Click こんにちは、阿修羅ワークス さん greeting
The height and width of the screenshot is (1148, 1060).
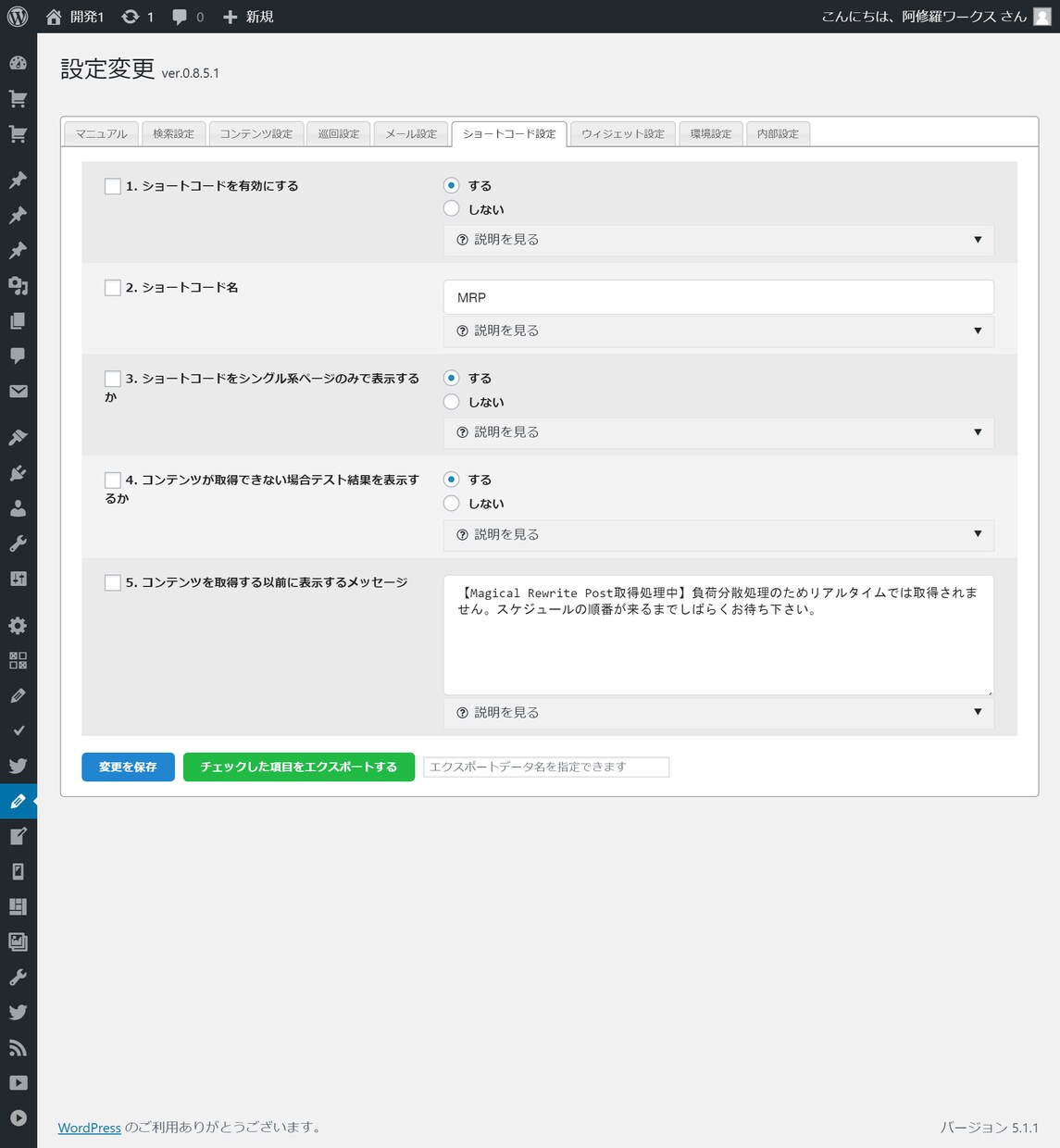click(924, 17)
